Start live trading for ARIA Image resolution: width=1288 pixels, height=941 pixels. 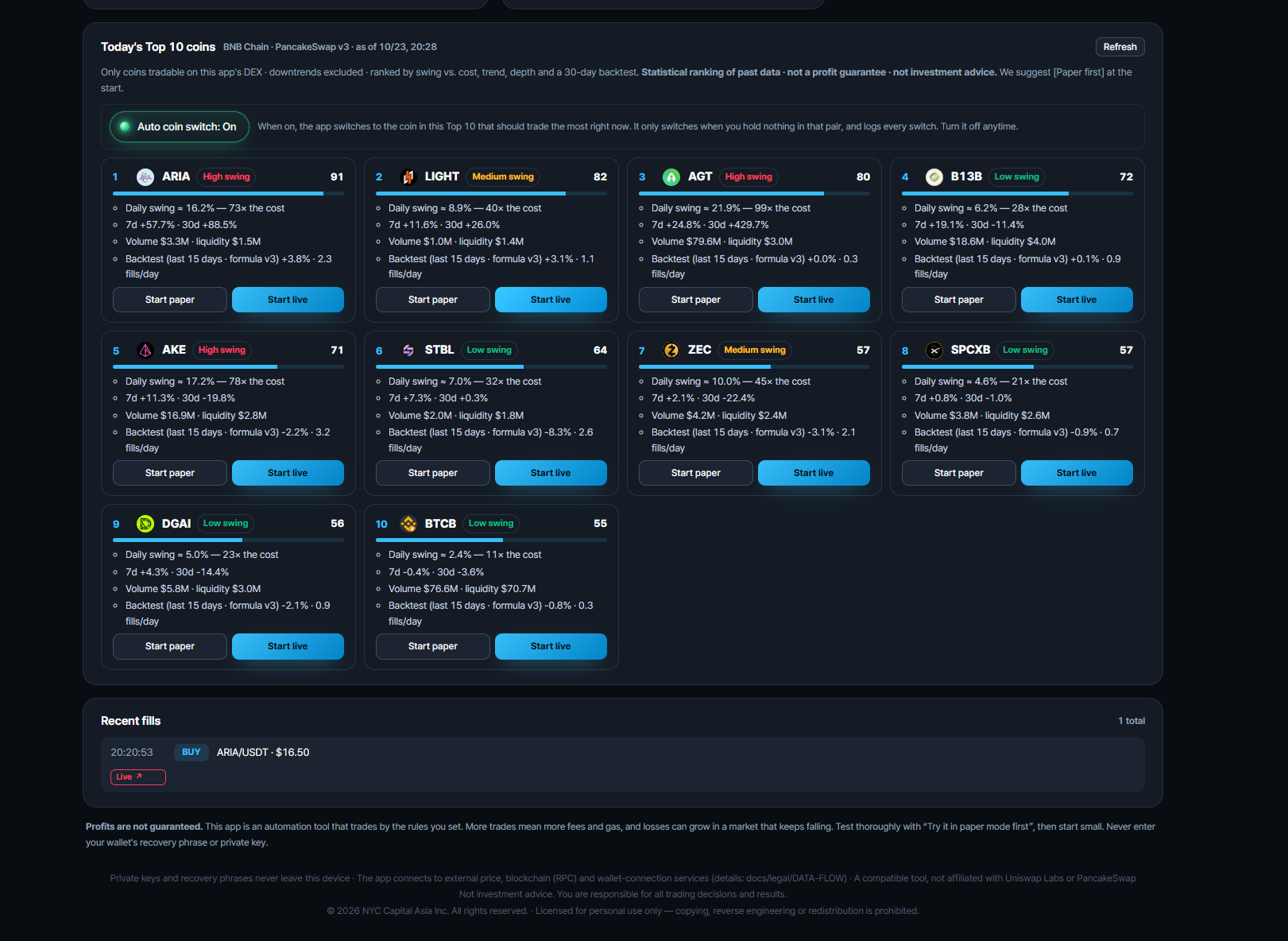coord(288,300)
